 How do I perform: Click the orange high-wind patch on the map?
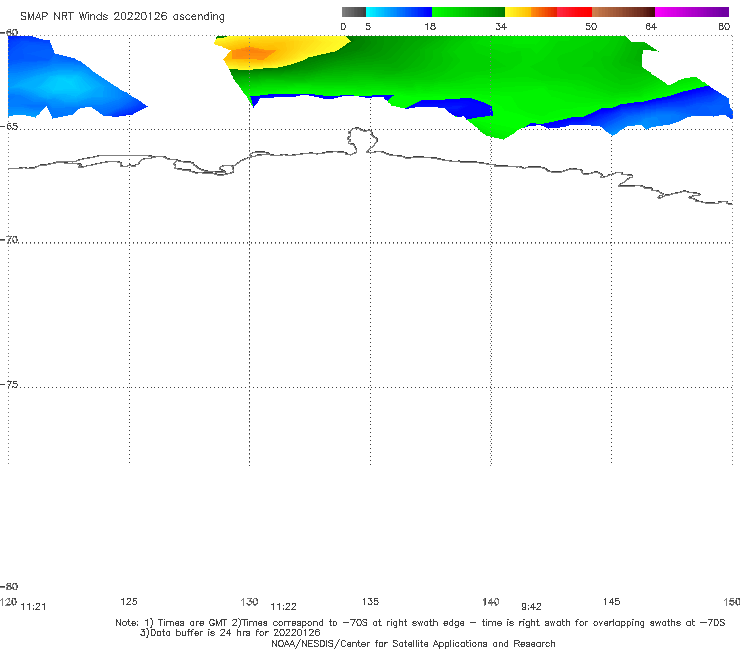pos(252,53)
